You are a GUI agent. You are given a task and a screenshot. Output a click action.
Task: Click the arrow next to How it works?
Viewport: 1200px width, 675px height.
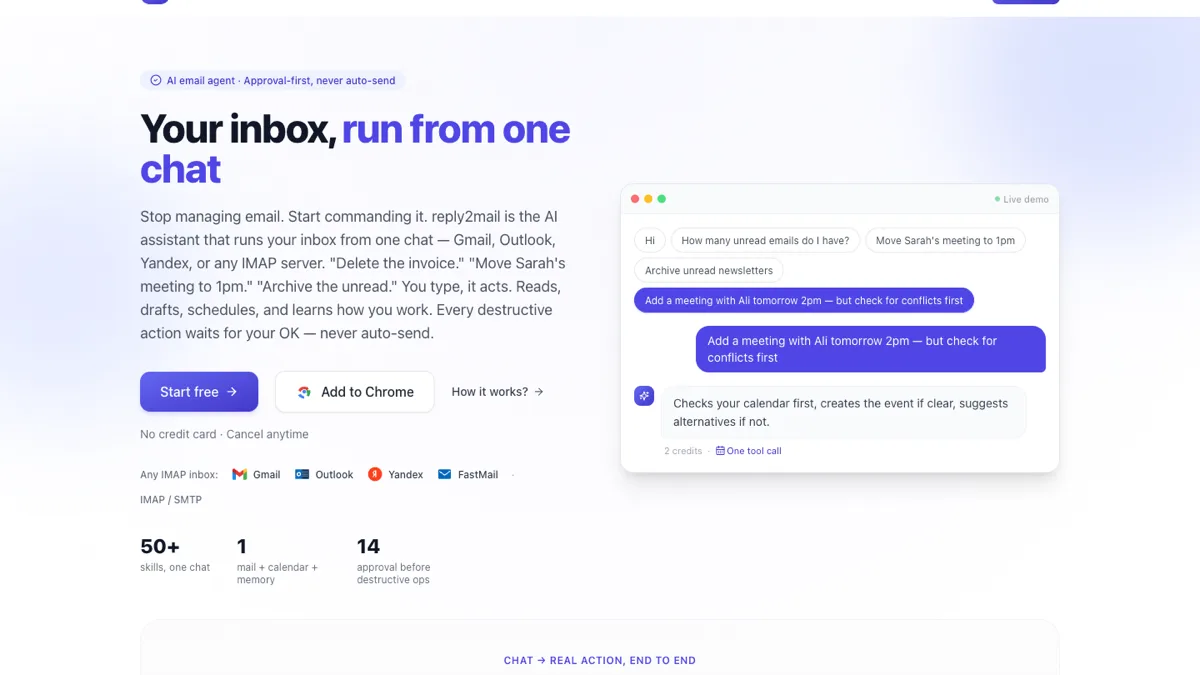pos(539,392)
